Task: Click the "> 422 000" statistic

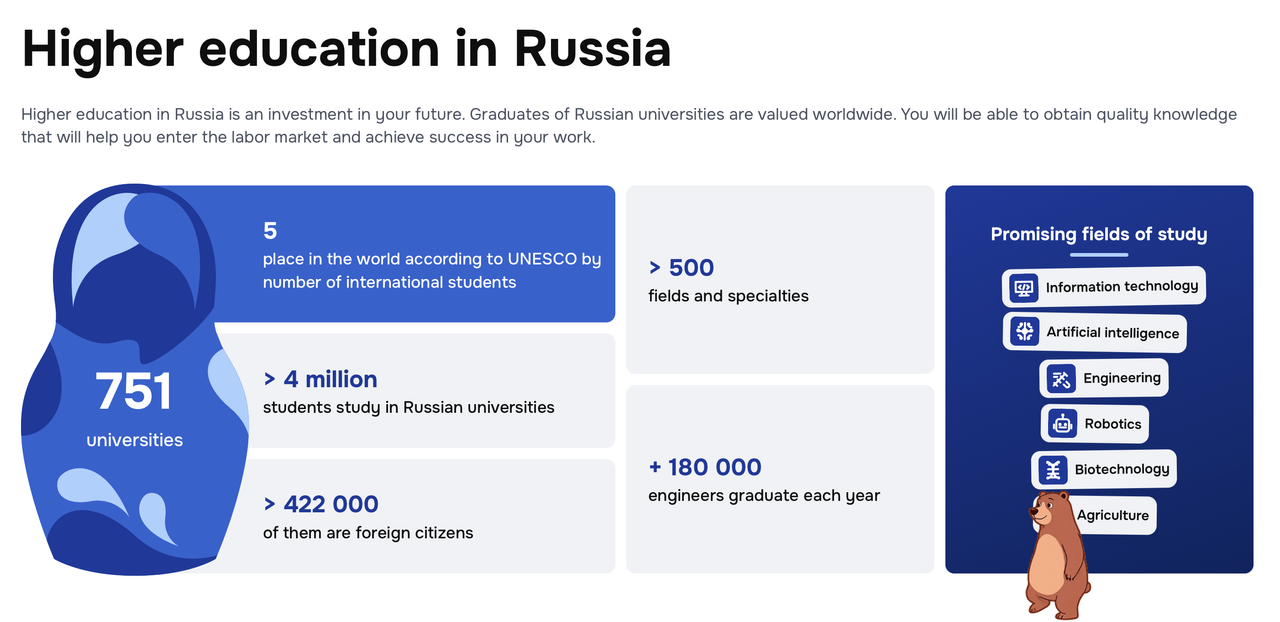Action: point(321,504)
